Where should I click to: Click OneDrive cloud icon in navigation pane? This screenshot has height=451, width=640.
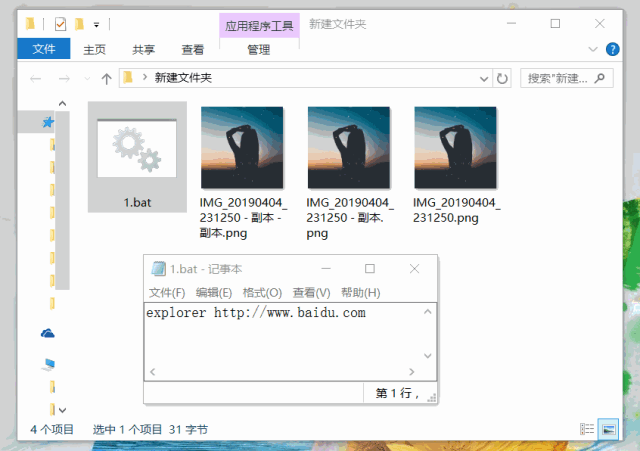[x=48, y=333]
